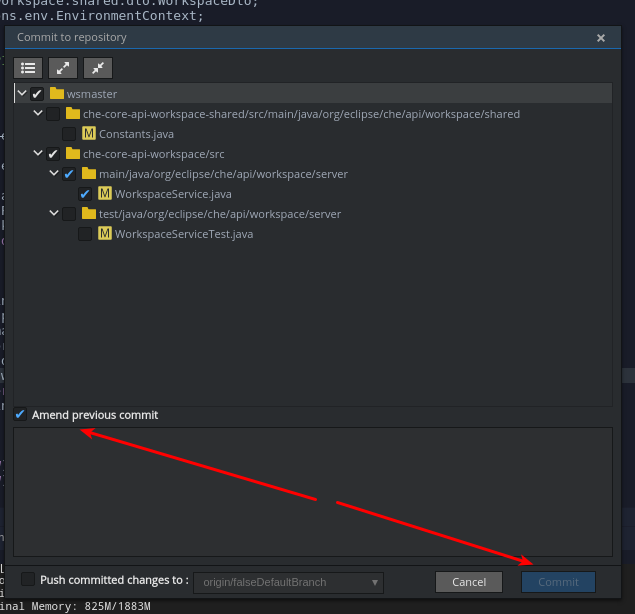Uncheck the main/java/org/eclipse folder checkbox

[69, 174]
